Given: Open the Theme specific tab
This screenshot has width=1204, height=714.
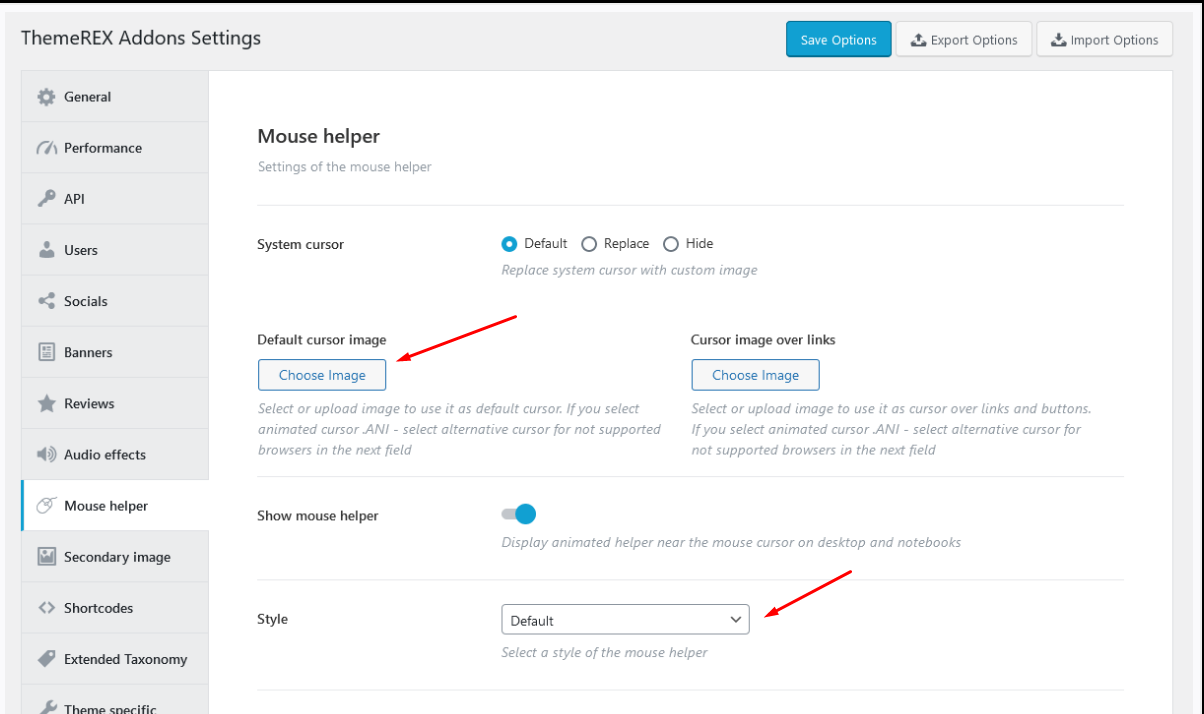Looking at the screenshot, I should point(115,700).
